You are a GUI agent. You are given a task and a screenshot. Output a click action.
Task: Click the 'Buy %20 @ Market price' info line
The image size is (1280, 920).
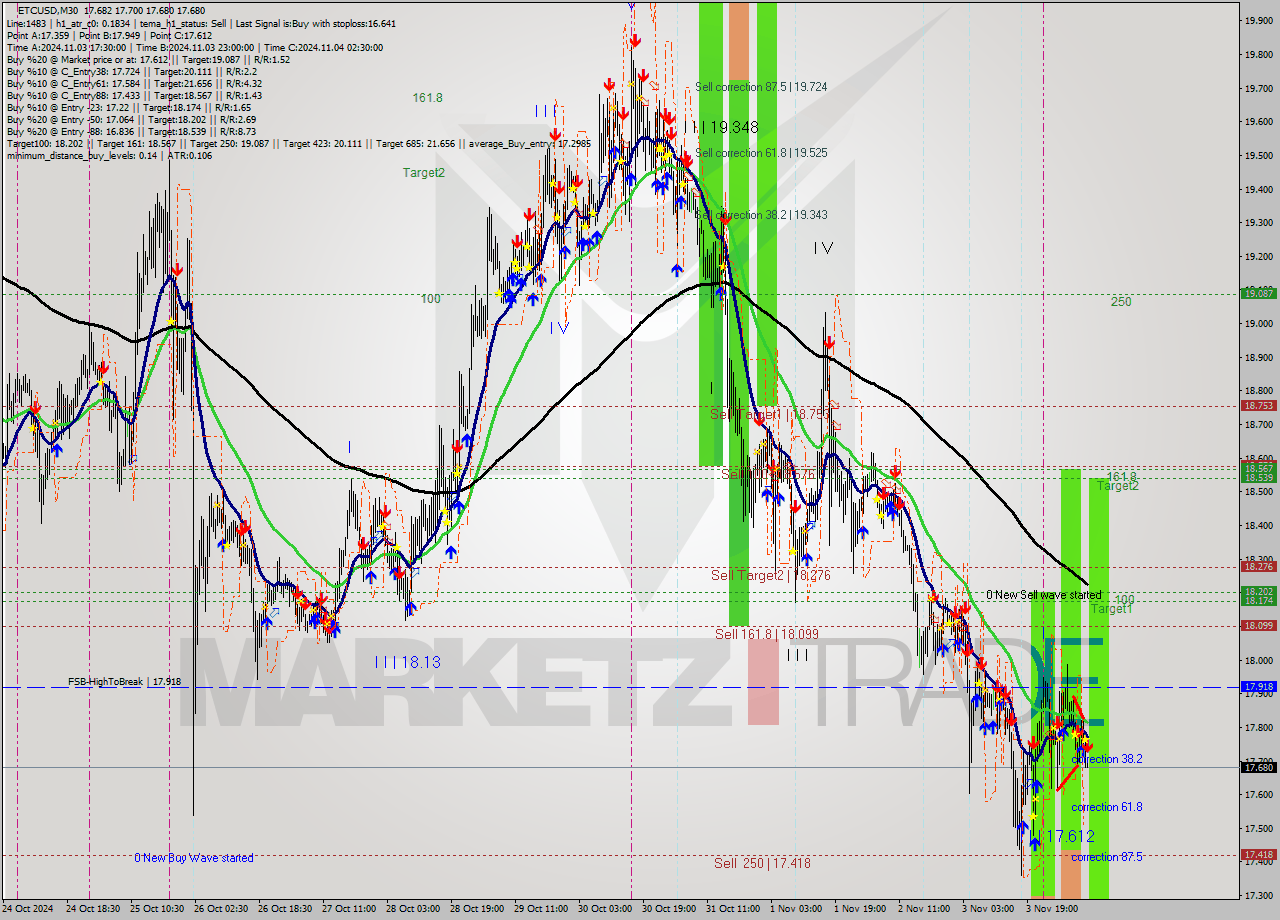click(148, 59)
